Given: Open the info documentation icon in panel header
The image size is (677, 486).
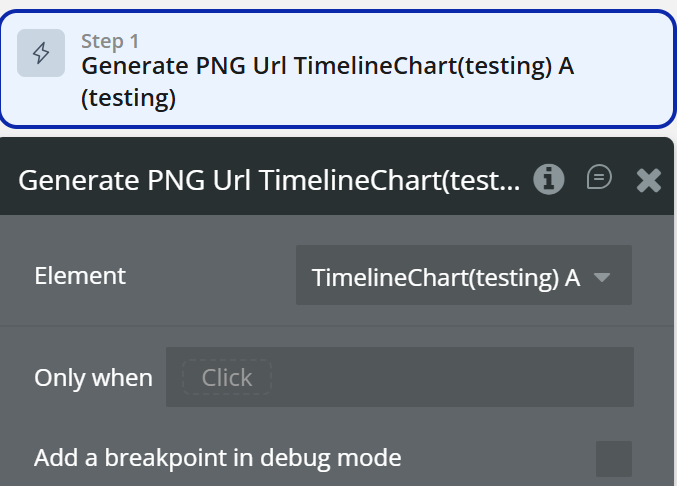Looking at the screenshot, I should (x=549, y=179).
